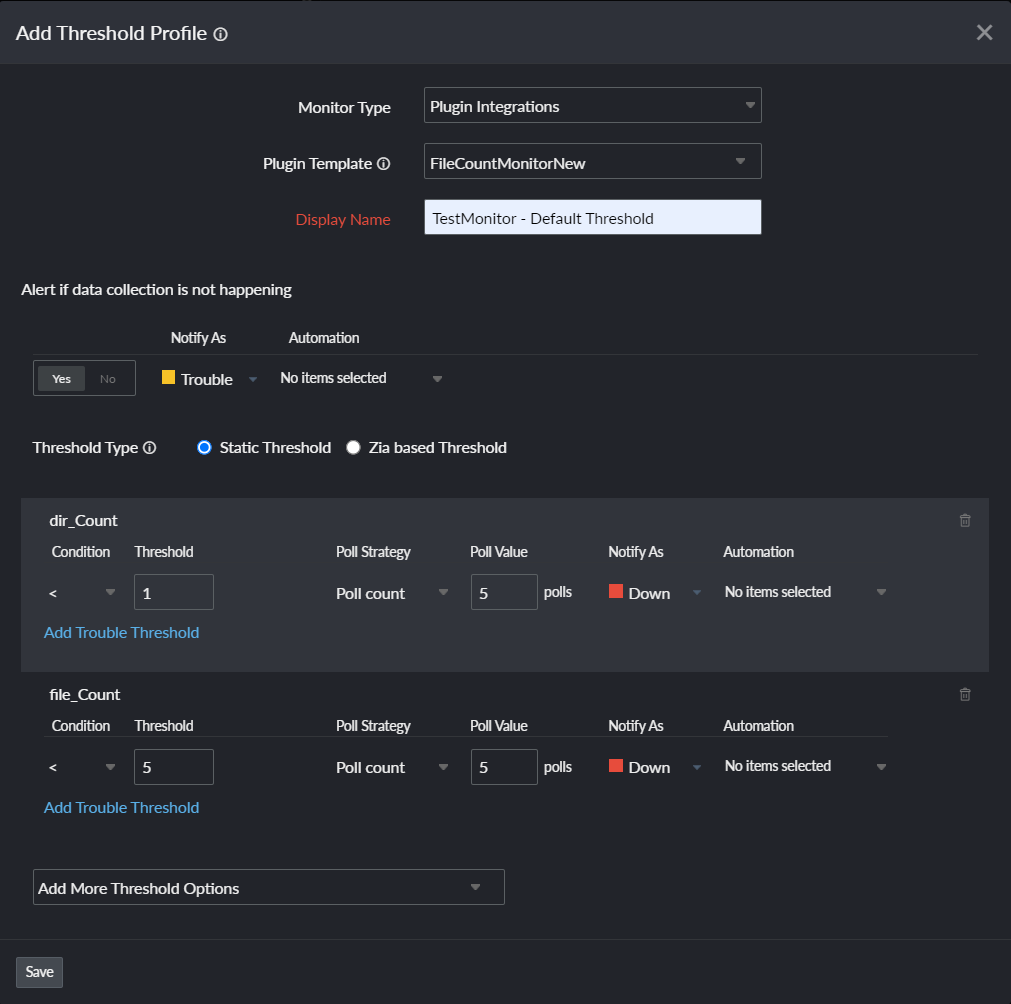Open Add More Threshold Options dropdown

(x=268, y=887)
